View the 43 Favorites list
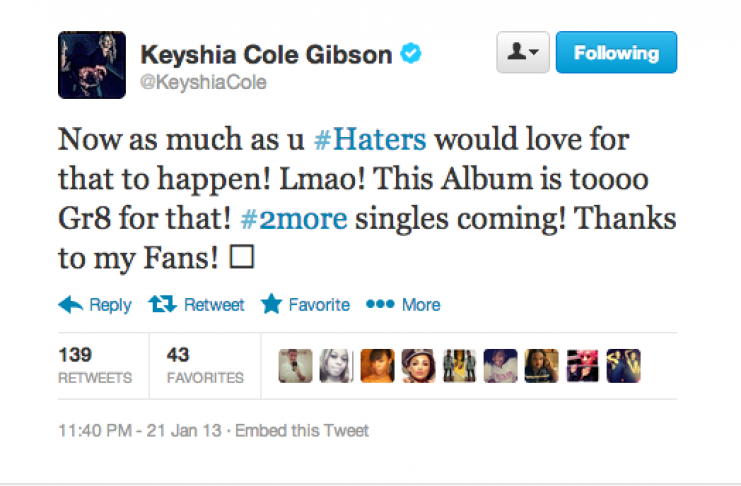Image resolution: width=741 pixels, height=486 pixels. [x=205, y=365]
